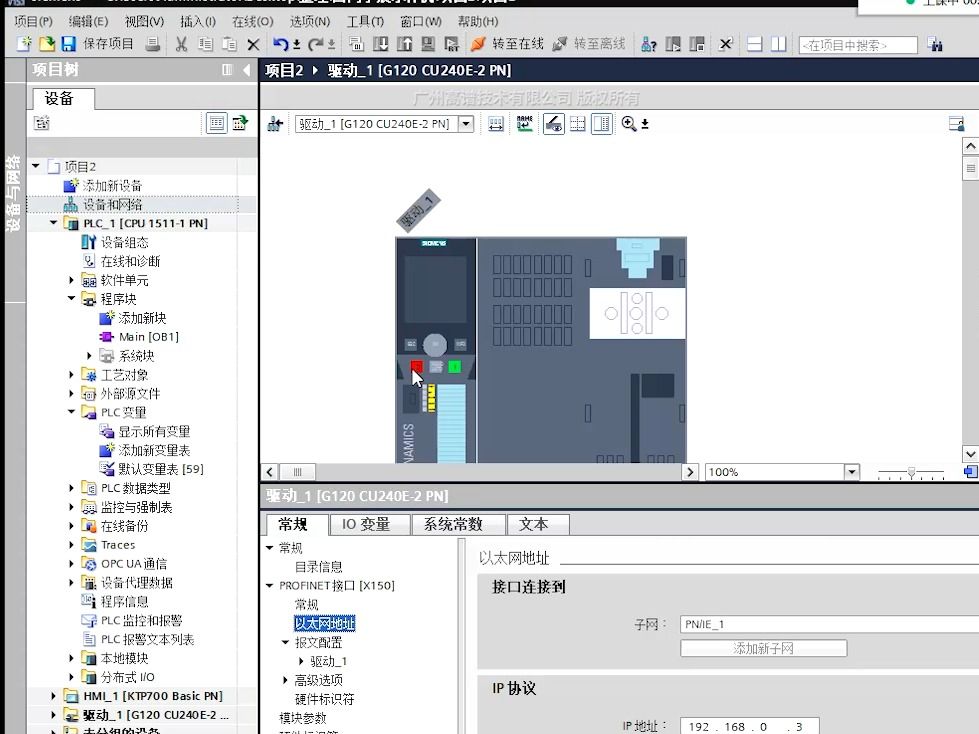Viewport: 979px width, 734px height.
Task: Collapse the 项目2 root node
Action: tap(36, 166)
